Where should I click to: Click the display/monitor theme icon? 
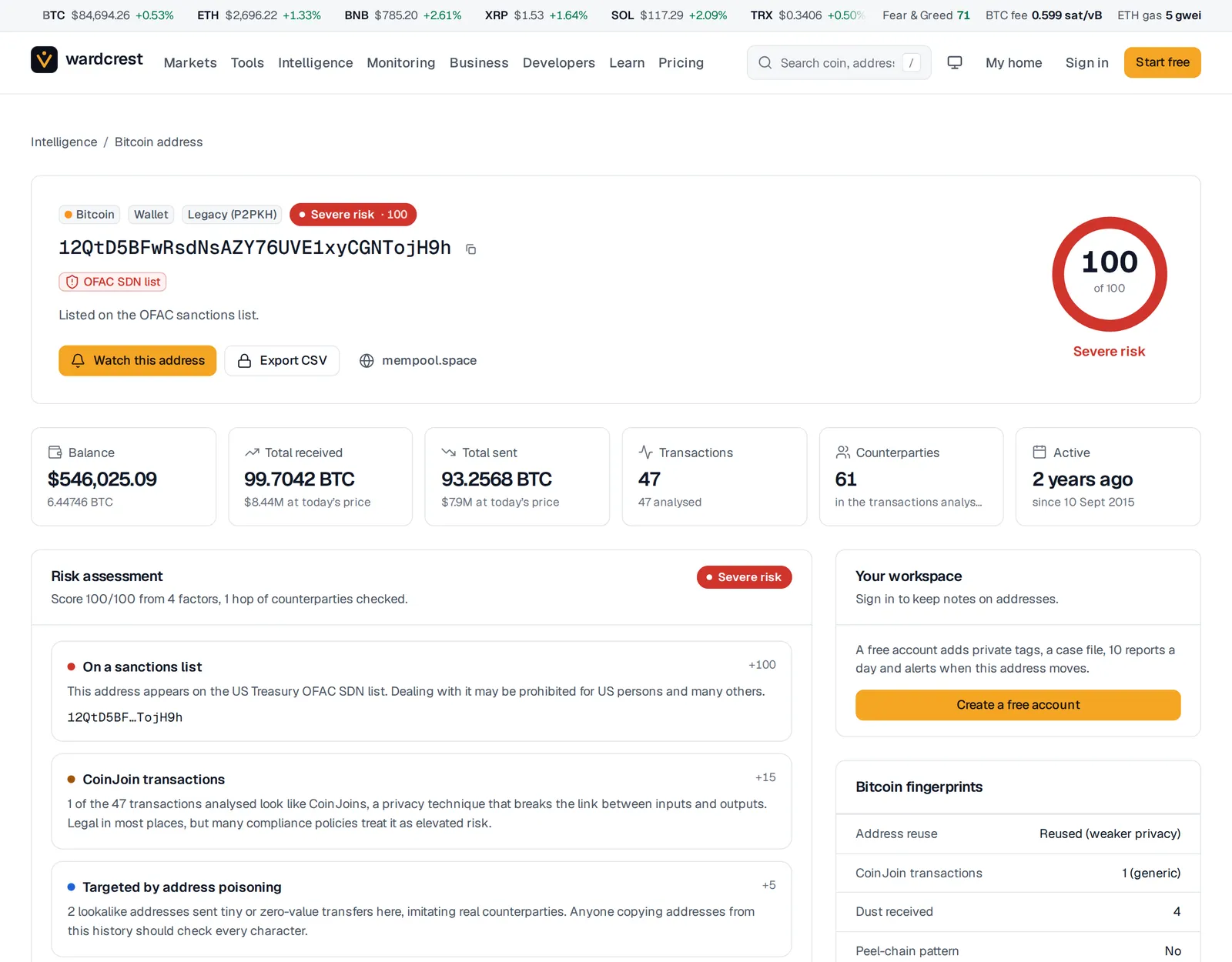[955, 62]
